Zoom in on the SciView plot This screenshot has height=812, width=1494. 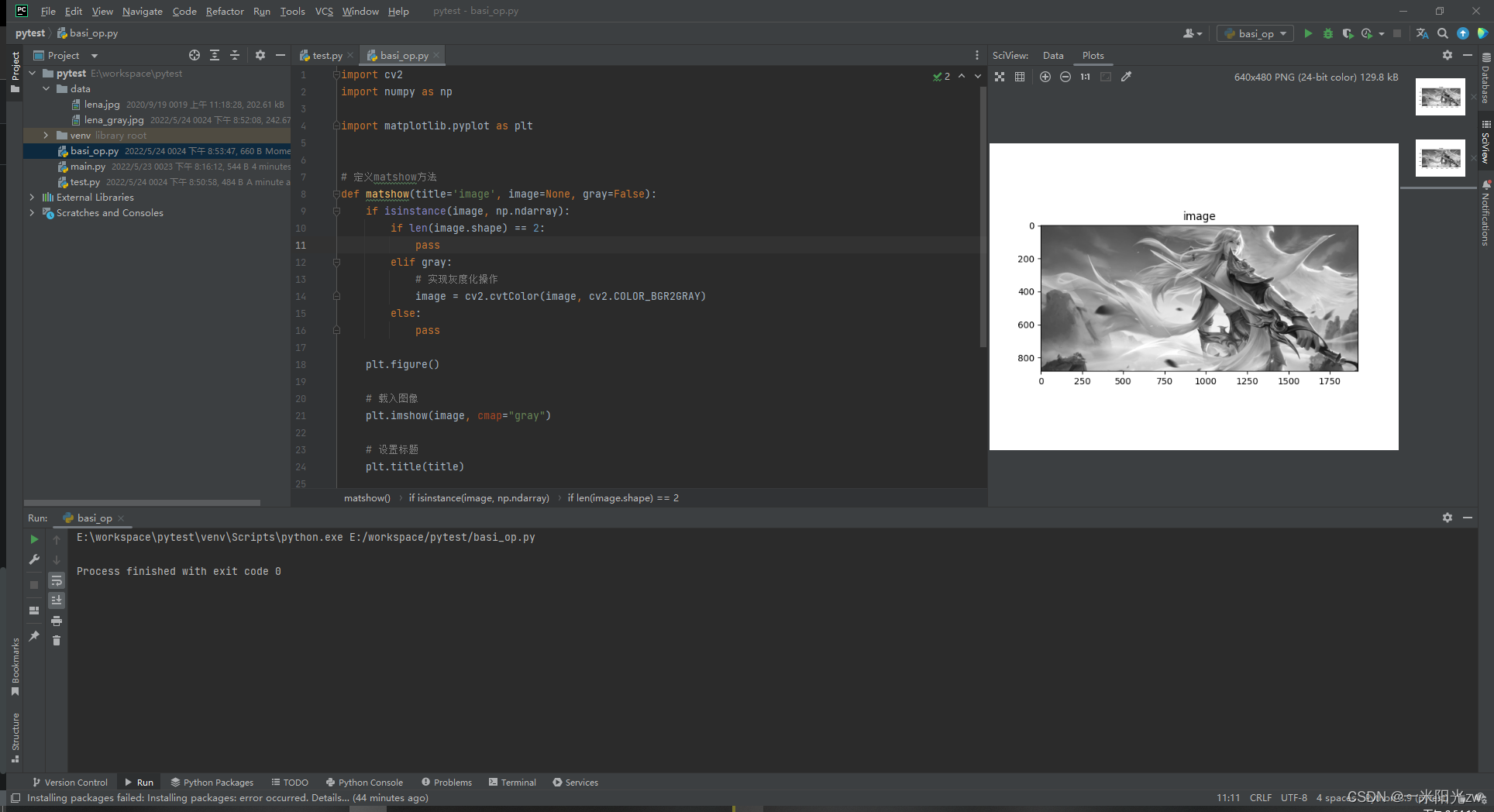[x=1045, y=77]
